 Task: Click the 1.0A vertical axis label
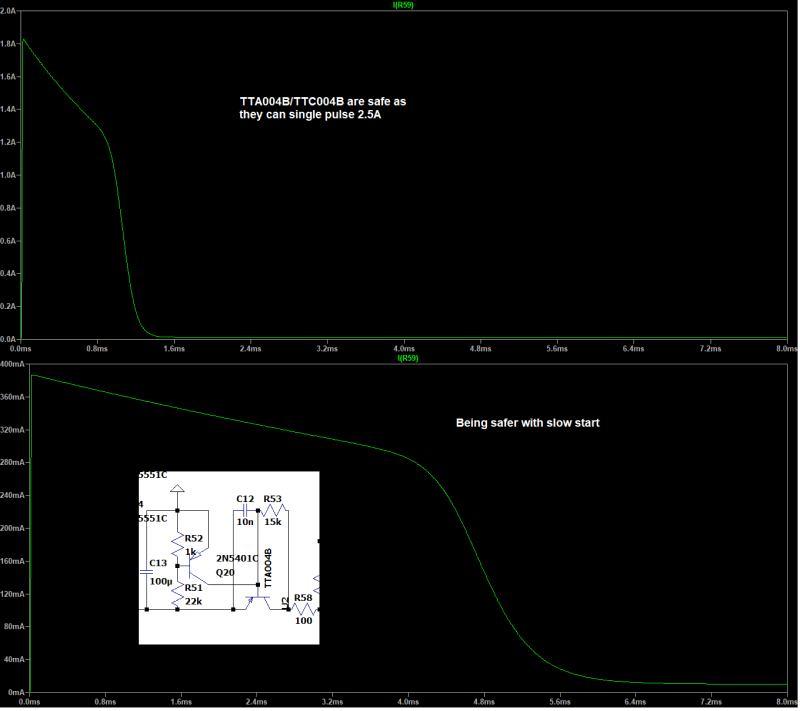tap(8, 175)
